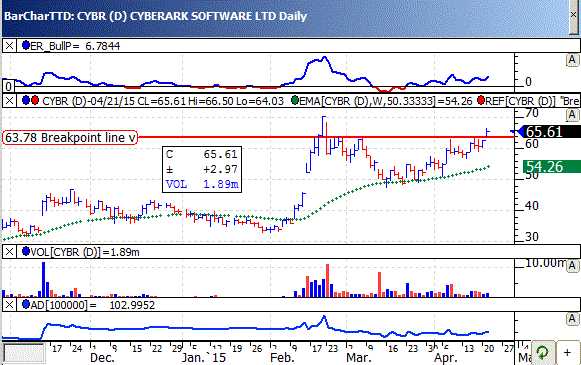This screenshot has height=365, width=581.
Task: Click the 0 box left of ER_BullP chart
Action: click(x=8, y=87)
